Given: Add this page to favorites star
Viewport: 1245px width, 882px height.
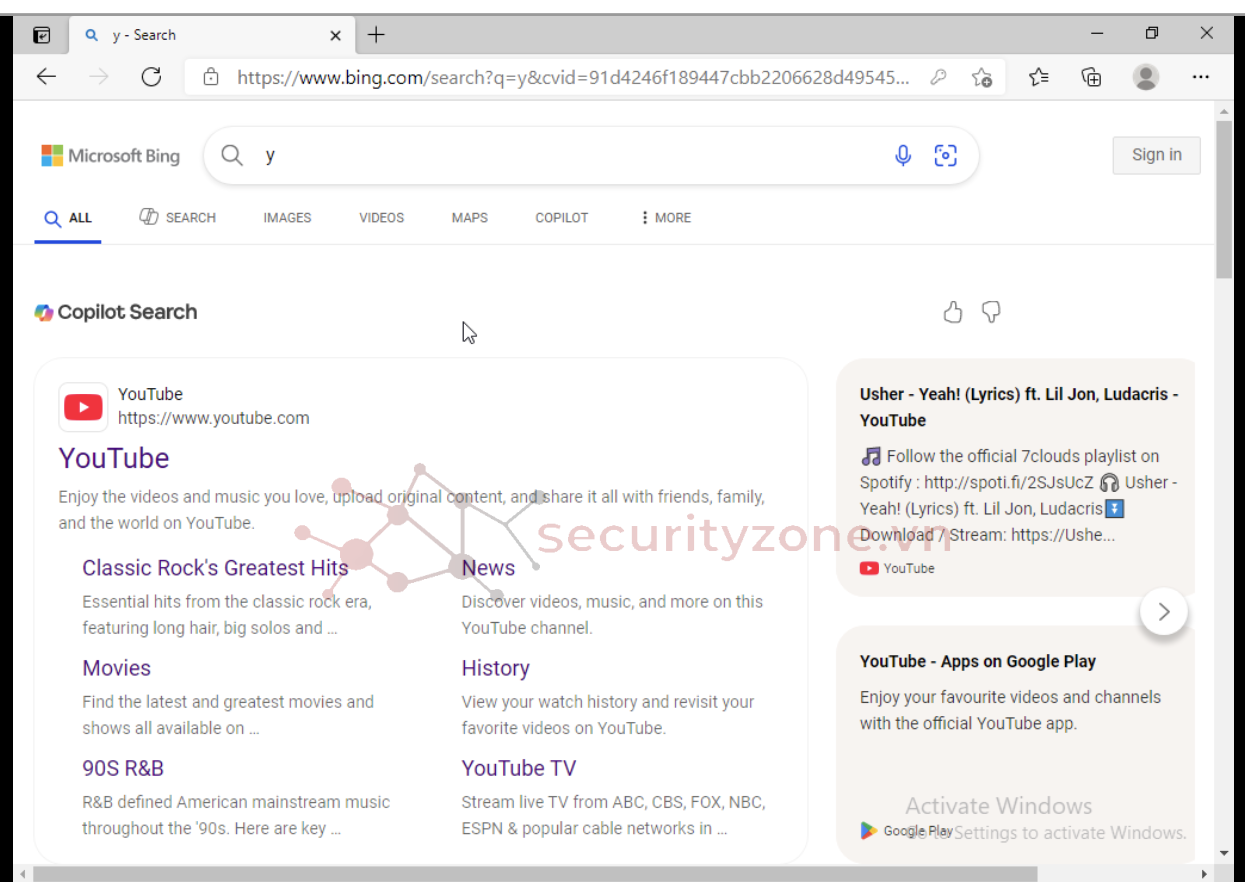Looking at the screenshot, I should 982,77.
